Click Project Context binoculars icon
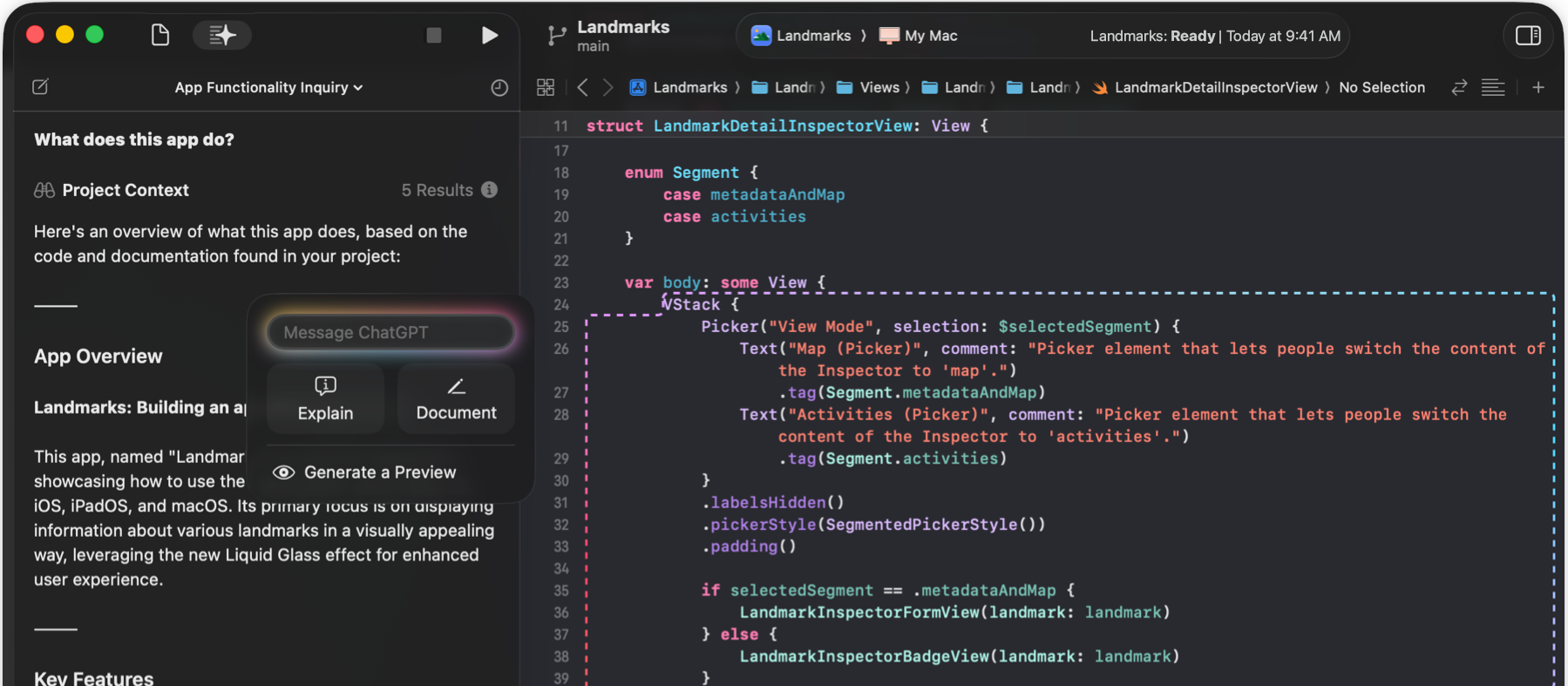1568x686 pixels. point(44,190)
